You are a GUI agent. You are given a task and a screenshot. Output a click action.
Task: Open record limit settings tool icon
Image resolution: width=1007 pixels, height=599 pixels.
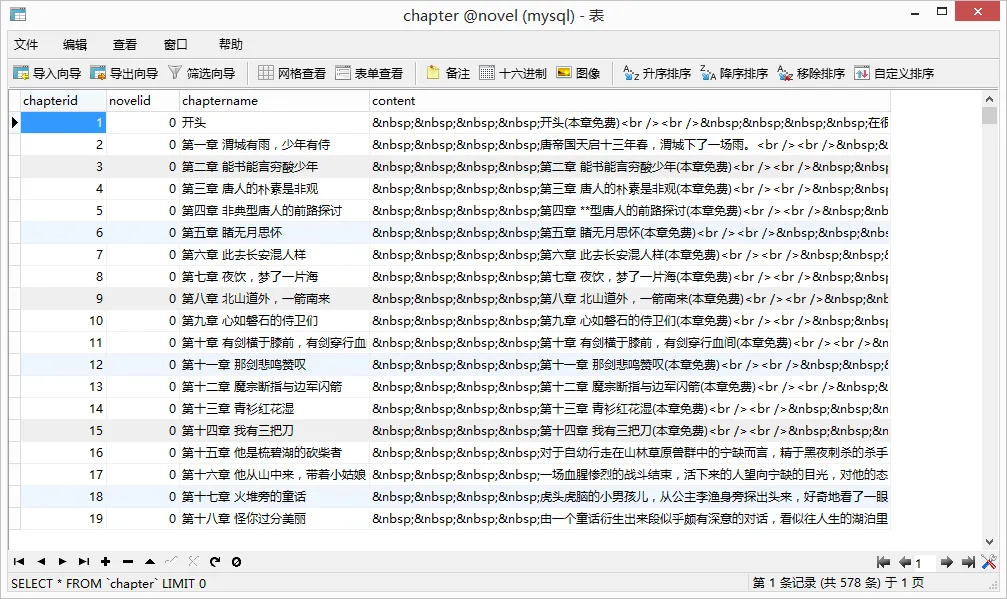989,562
